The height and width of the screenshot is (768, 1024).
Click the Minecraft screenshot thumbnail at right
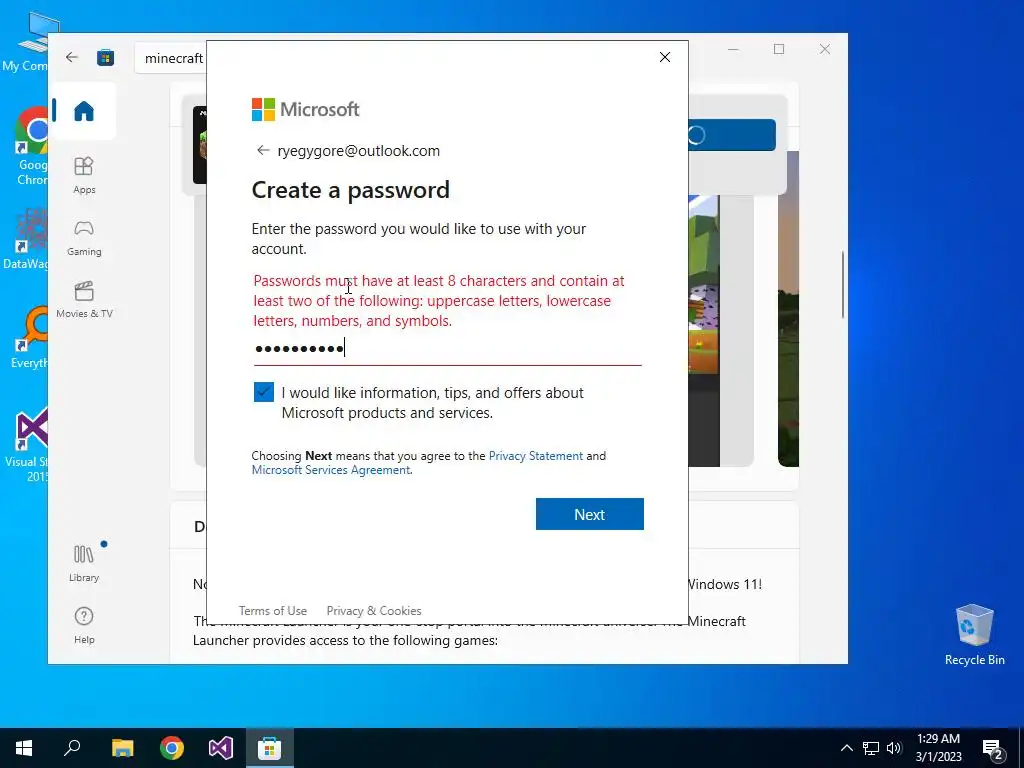pyautogui.click(x=788, y=308)
